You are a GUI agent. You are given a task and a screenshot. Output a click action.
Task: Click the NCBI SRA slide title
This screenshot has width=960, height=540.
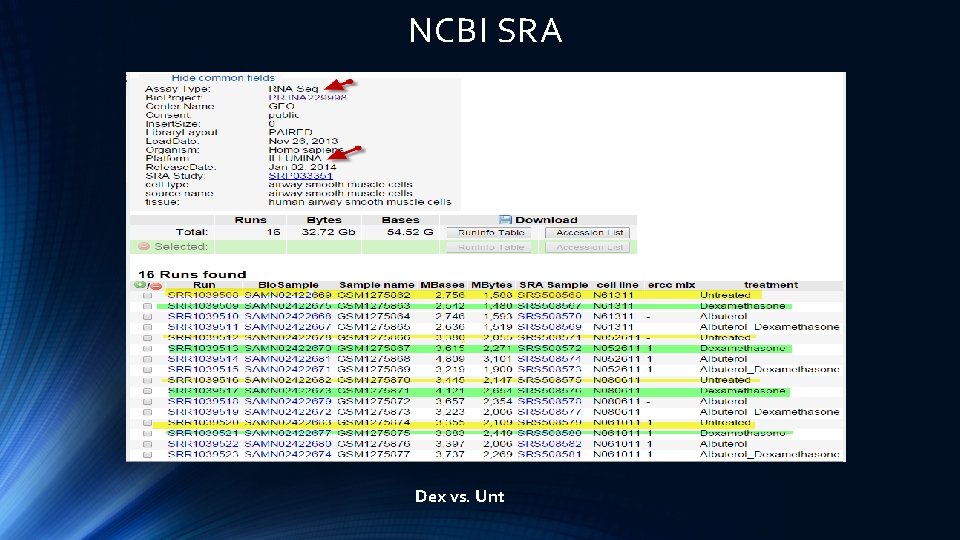coord(485,30)
